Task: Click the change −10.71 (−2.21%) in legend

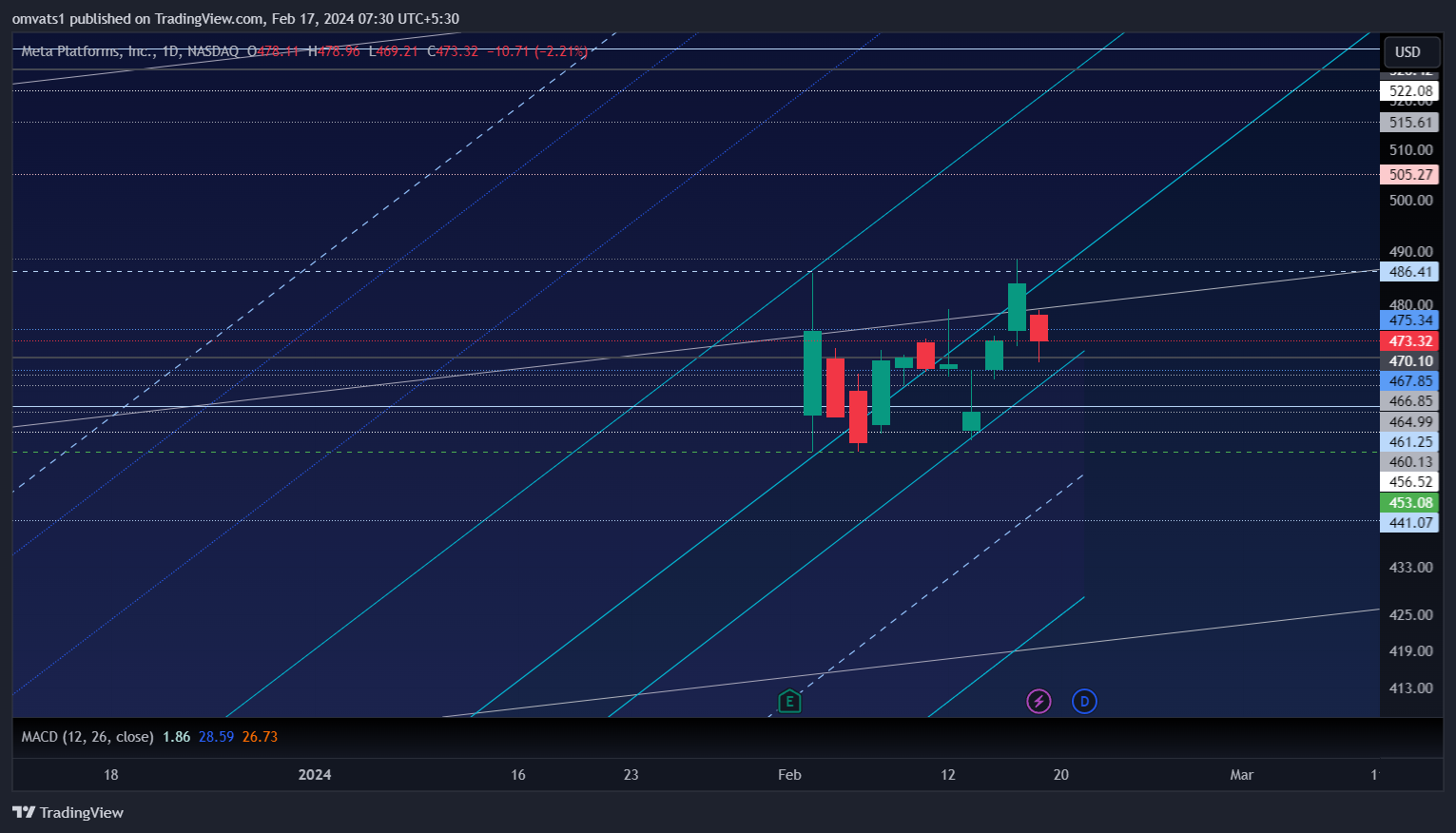Action: pyautogui.click(x=537, y=51)
